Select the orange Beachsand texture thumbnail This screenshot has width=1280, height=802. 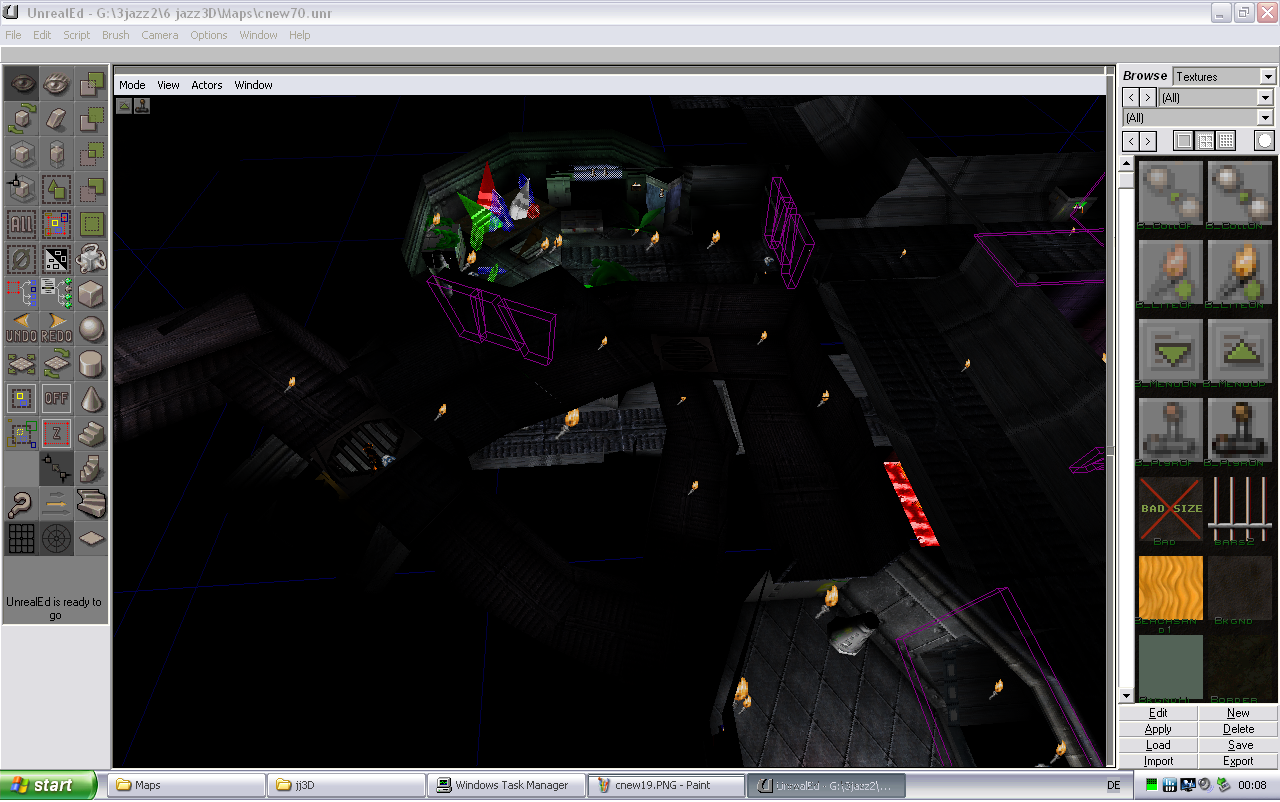click(1171, 588)
